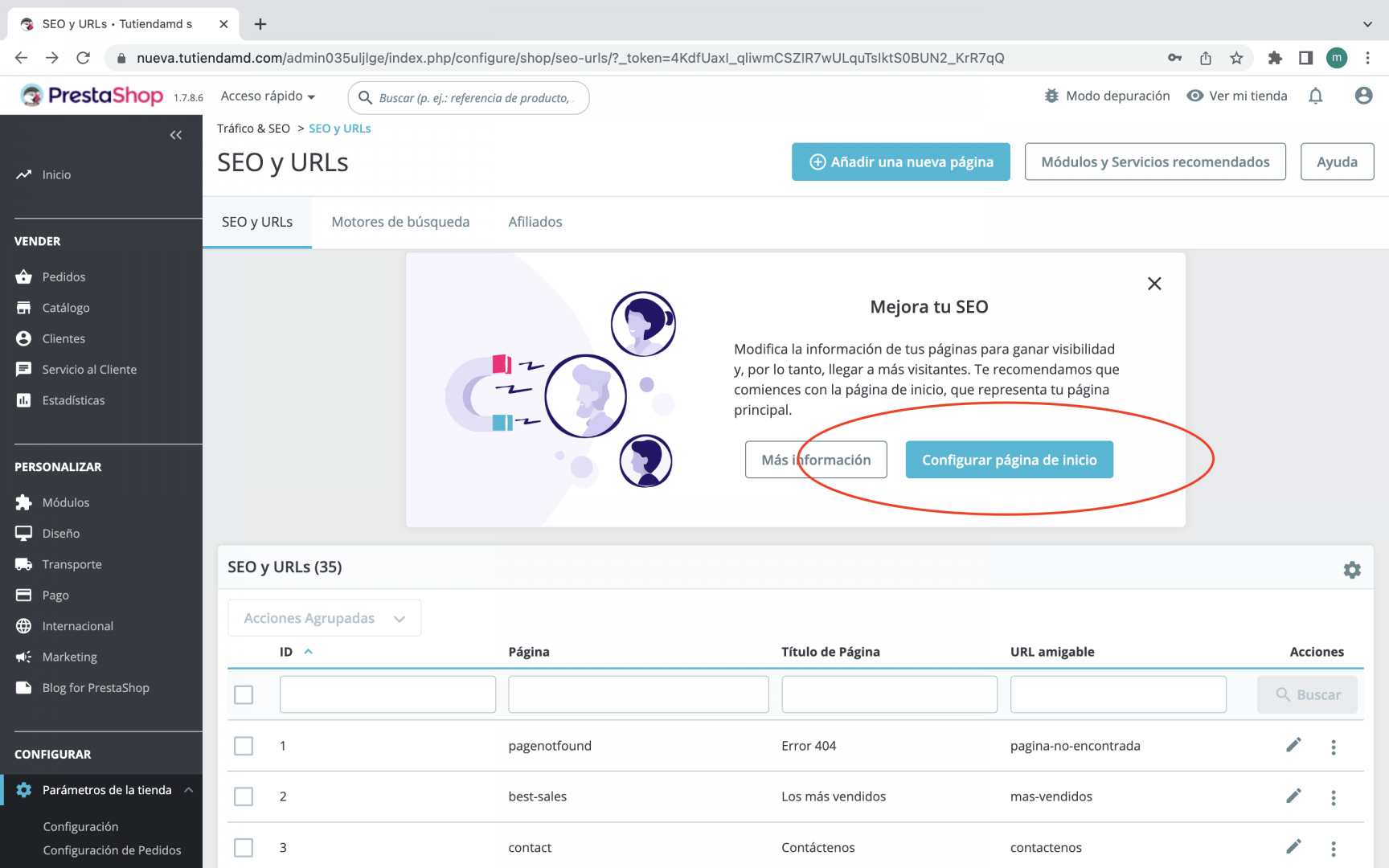Screen dimensions: 1389x868
Task: Click the SEO y URLs breadcrumb link
Action: click(340, 129)
